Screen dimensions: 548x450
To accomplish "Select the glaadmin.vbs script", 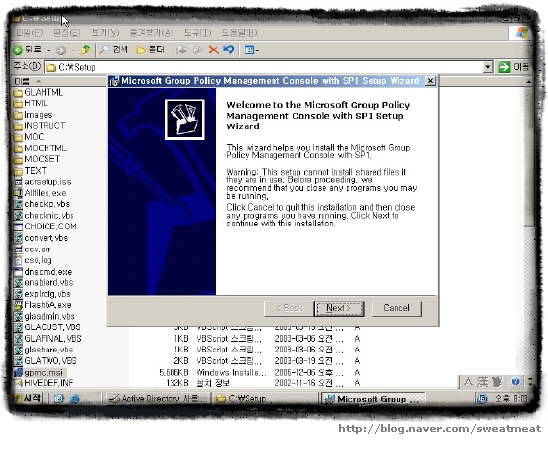I will [x=44, y=317].
